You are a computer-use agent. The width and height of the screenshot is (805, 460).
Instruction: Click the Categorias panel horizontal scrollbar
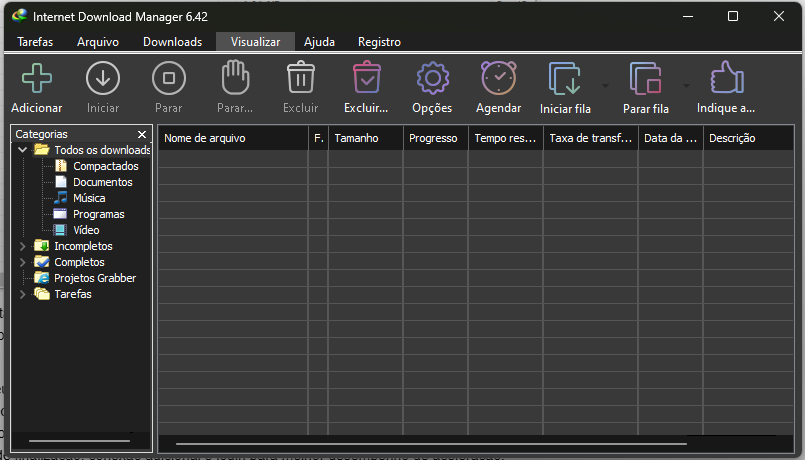[x=80, y=440]
